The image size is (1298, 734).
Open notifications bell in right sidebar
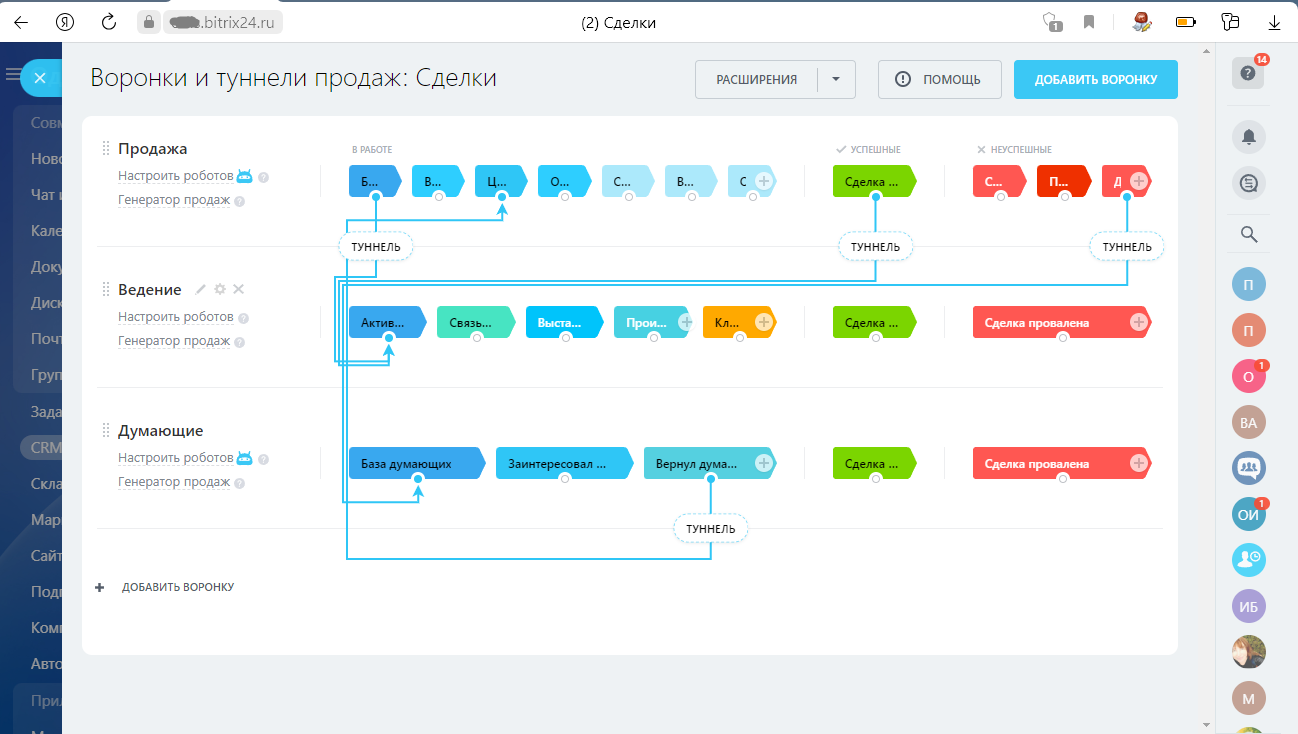[x=1248, y=137]
